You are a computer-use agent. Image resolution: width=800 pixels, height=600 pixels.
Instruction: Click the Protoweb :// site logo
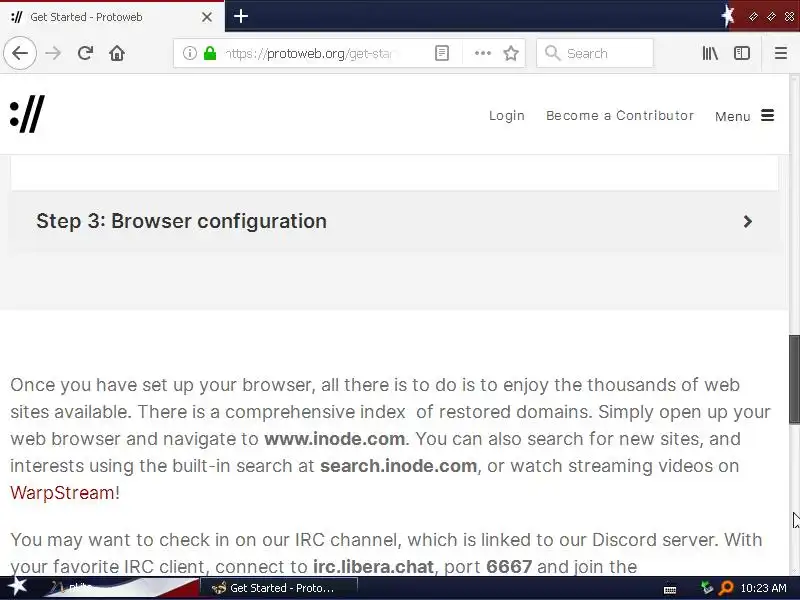27,114
